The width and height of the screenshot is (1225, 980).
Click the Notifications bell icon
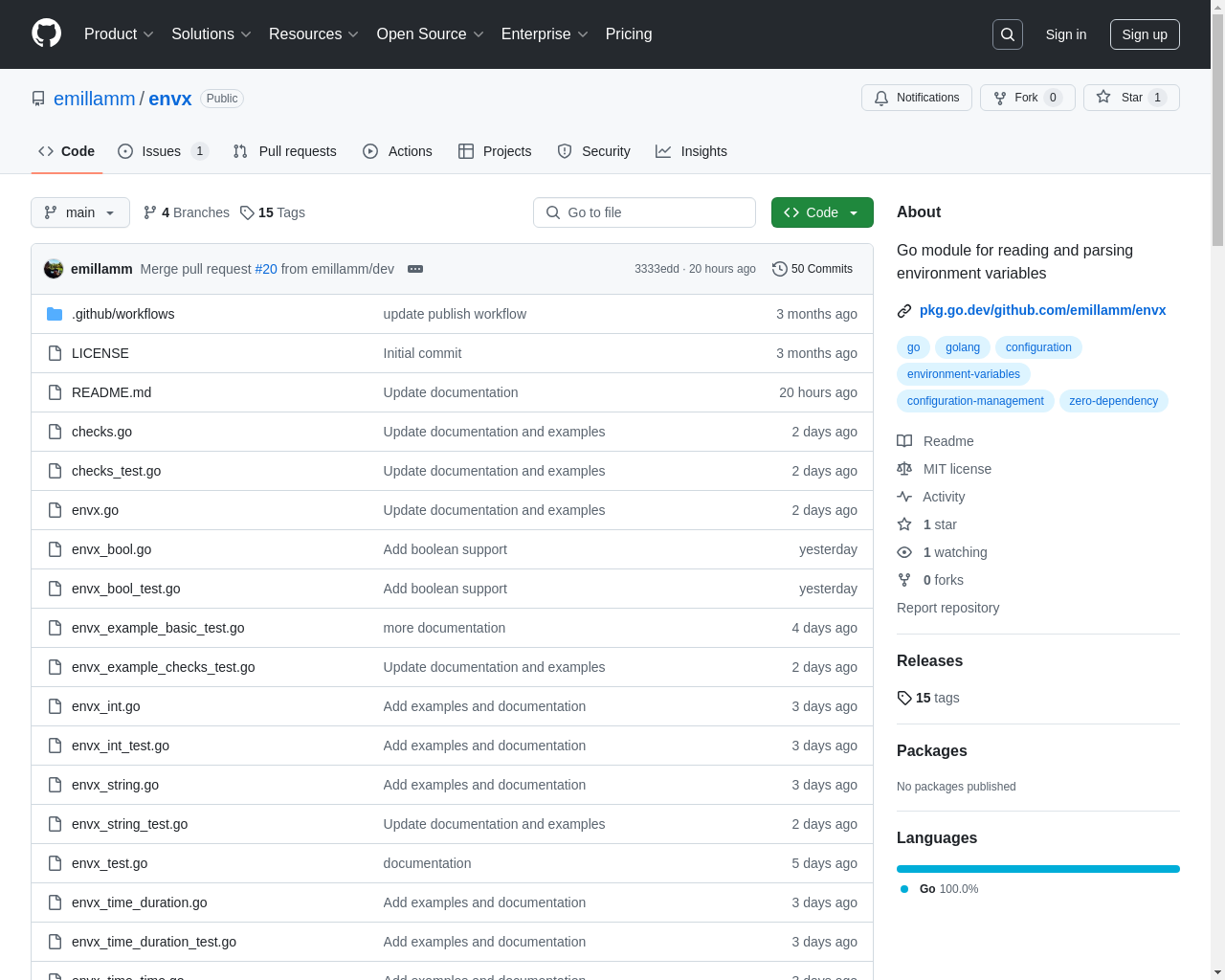pyautogui.click(x=881, y=98)
